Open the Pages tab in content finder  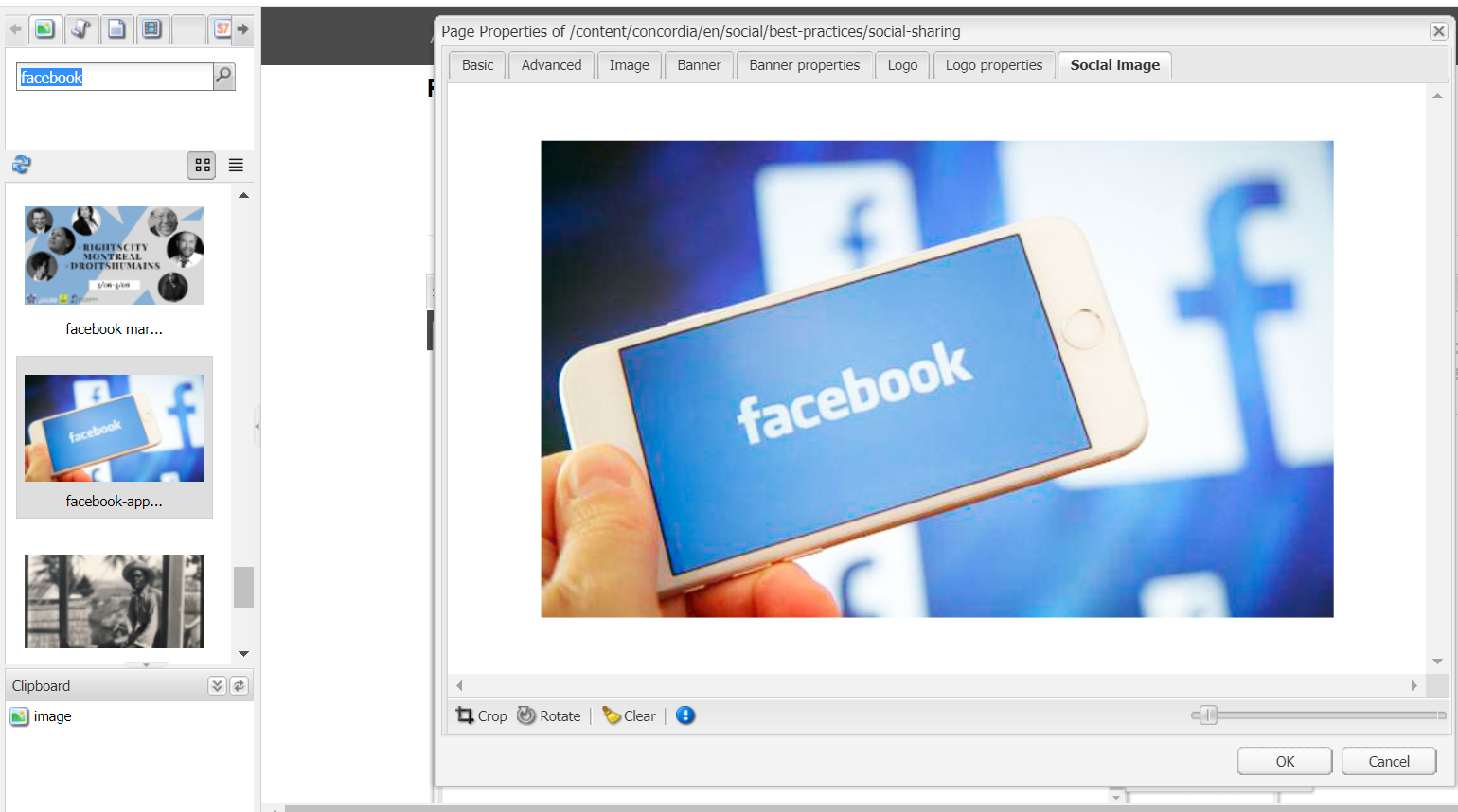point(116,29)
